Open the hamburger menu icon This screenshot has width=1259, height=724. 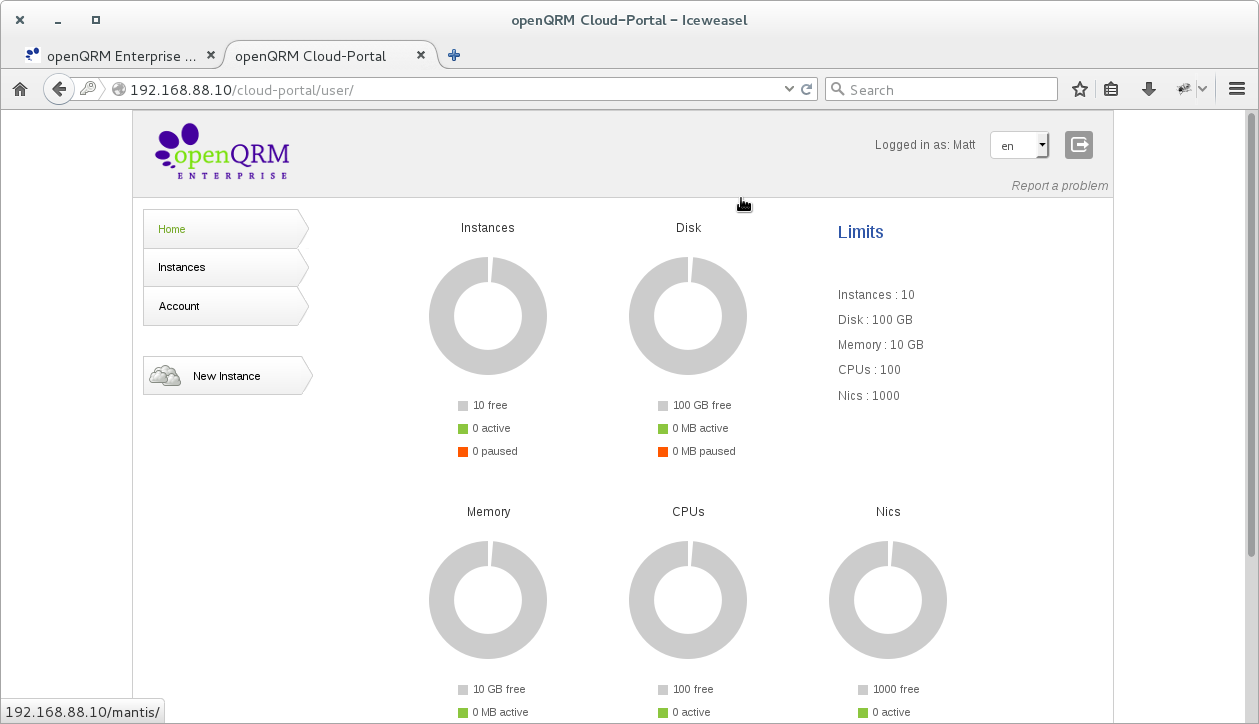(1236, 89)
